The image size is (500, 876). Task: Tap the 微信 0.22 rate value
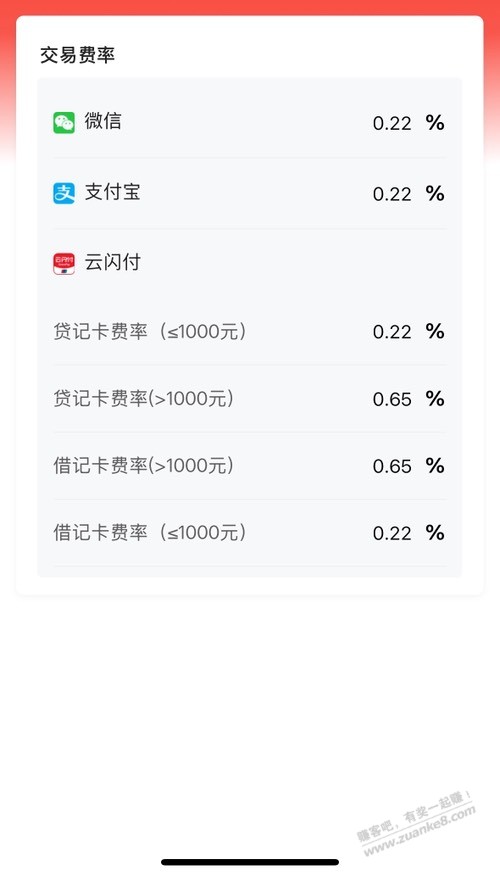[x=392, y=123]
